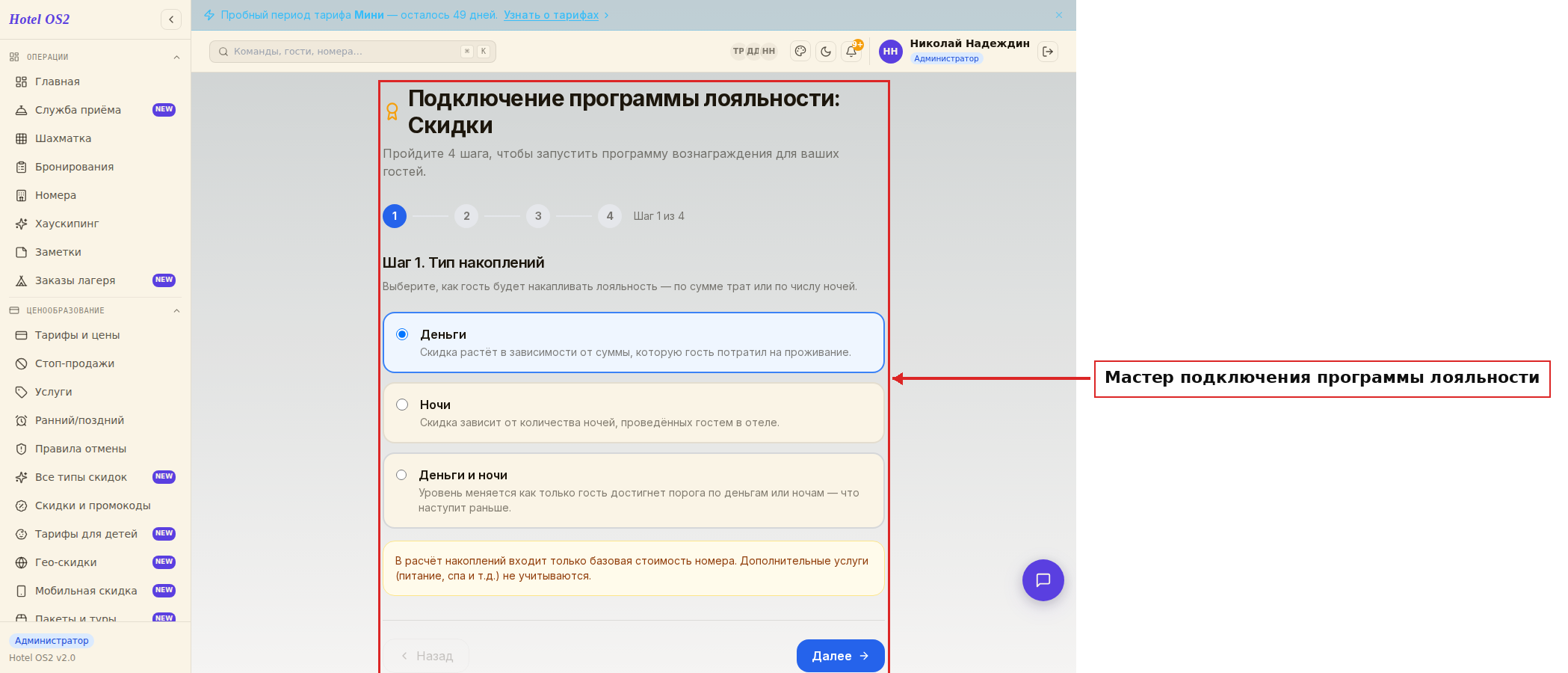
Task: Open the chat support bubble
Action: coord(1043,580)
